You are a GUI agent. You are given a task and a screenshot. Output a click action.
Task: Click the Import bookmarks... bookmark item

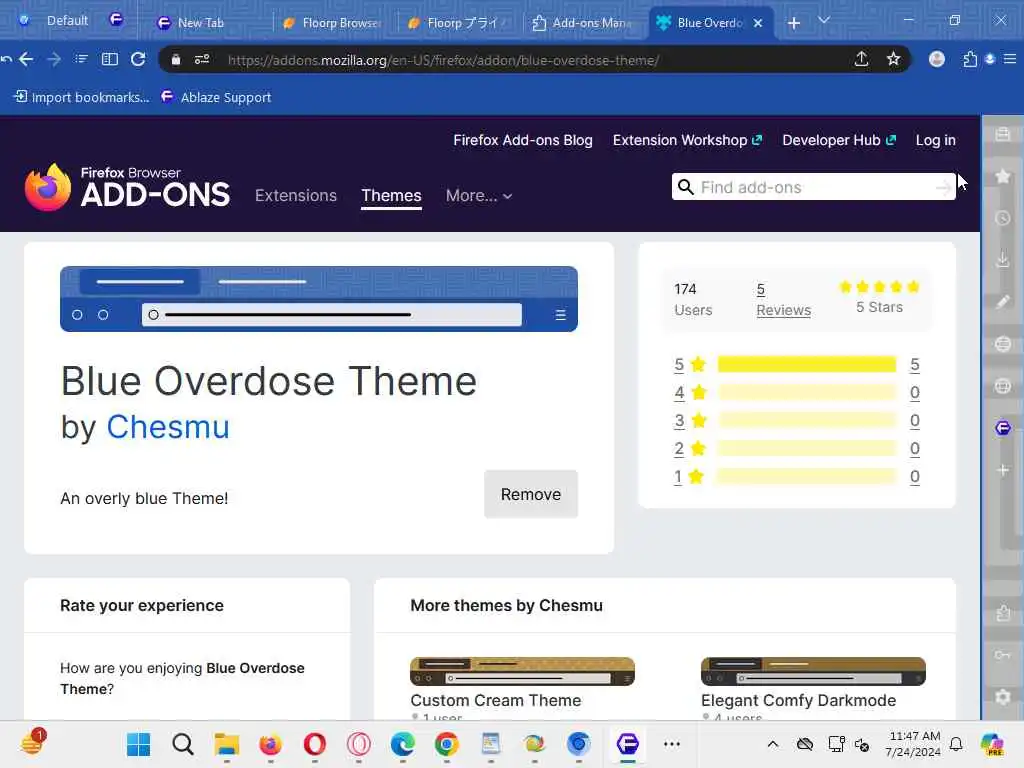click(x=82, y=97)
